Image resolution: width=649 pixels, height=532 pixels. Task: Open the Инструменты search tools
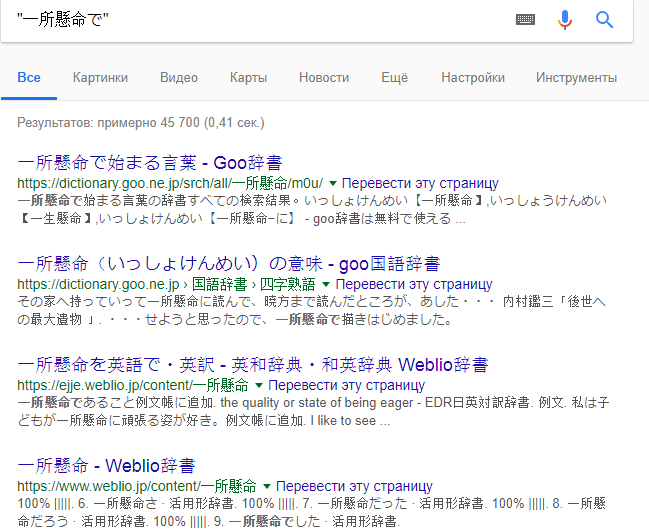point(576,77)
